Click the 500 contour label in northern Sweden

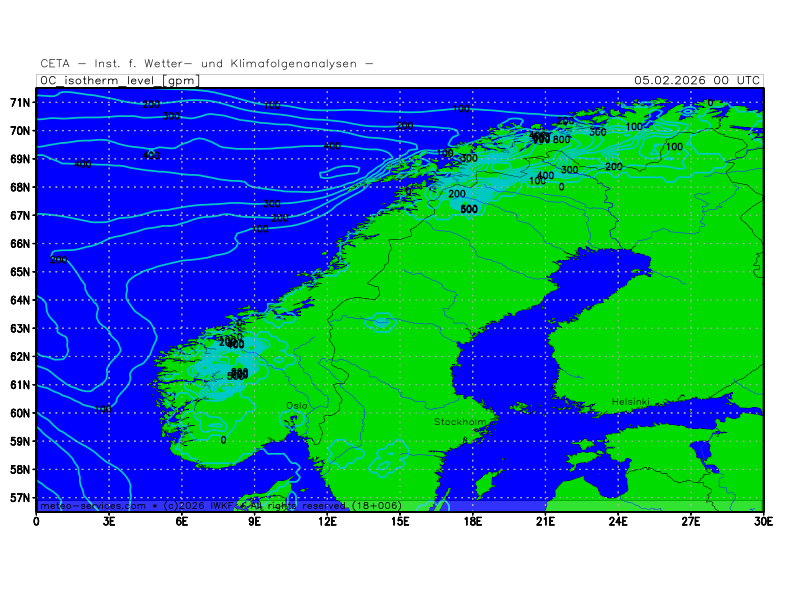point(469,209)
